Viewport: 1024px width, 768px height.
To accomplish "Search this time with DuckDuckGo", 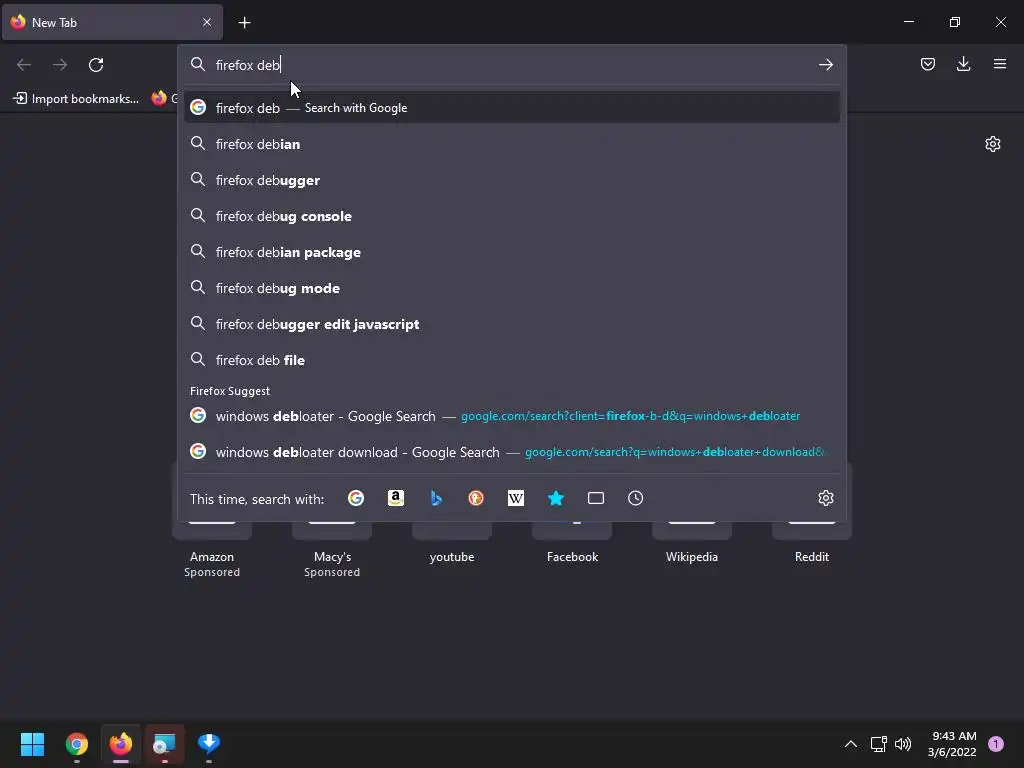I will (x=476, y=498).
